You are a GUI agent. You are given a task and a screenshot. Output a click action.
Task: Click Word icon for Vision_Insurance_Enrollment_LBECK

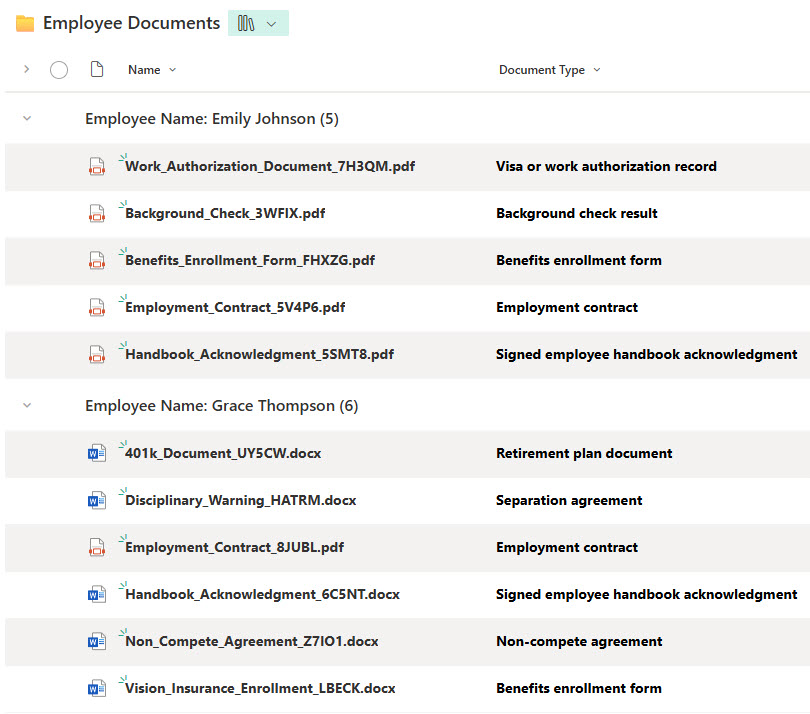[97, 688]
